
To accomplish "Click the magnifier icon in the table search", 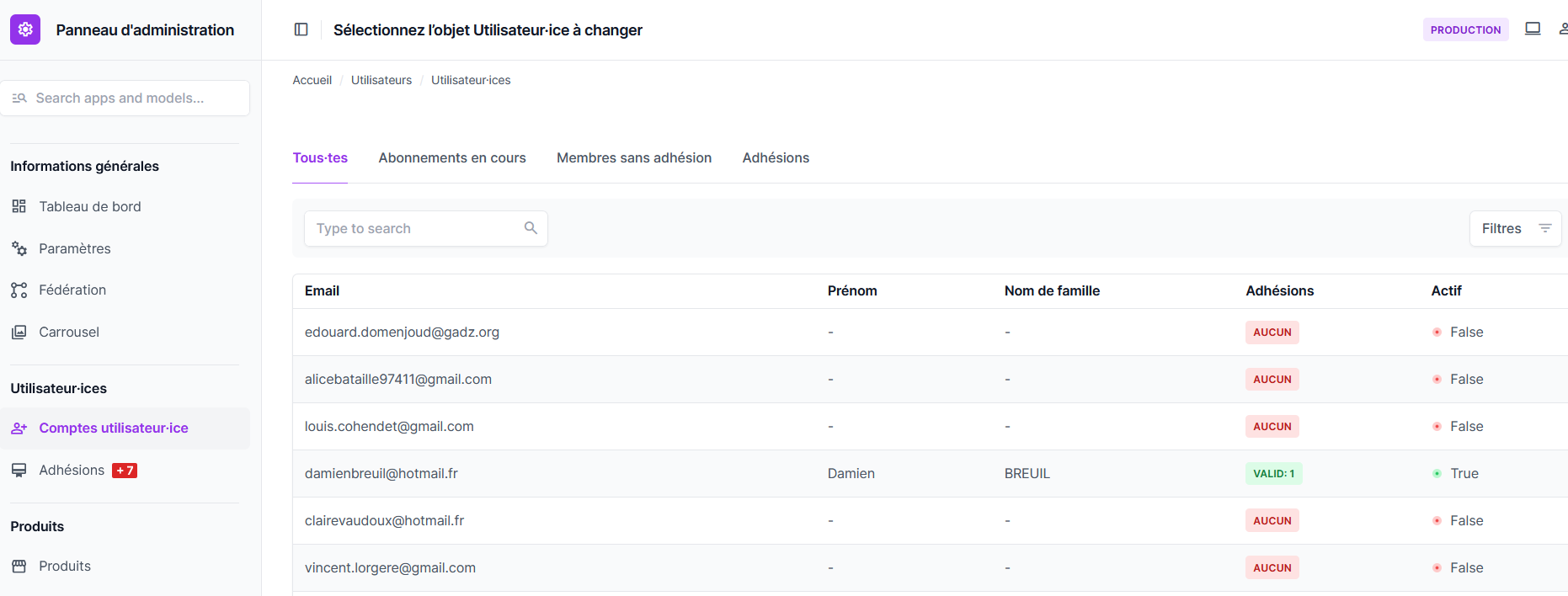I will point(531,228).
